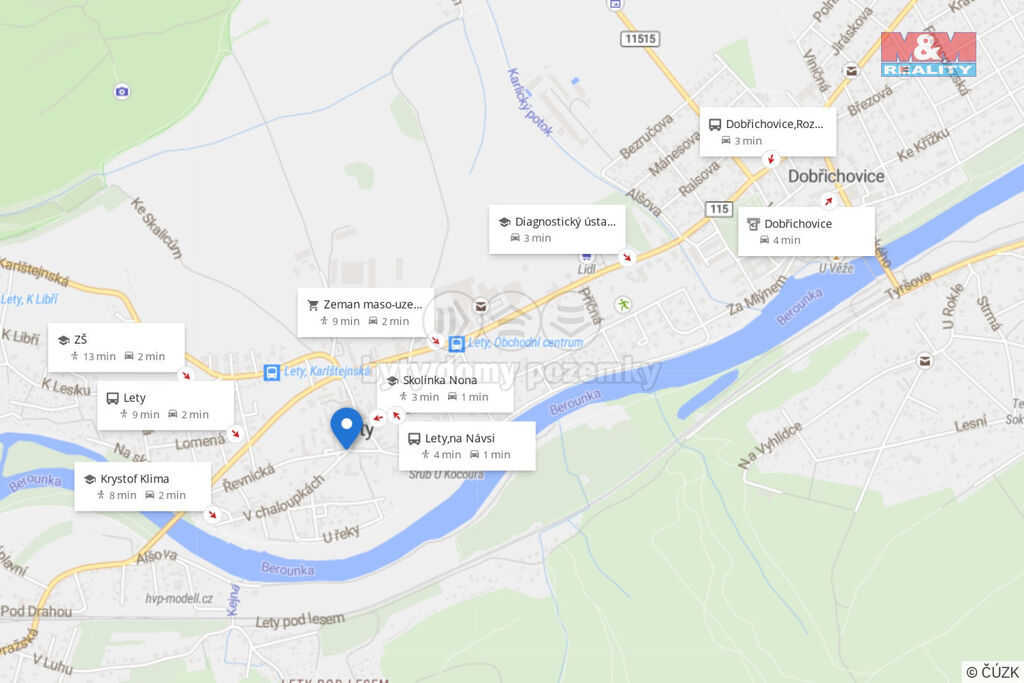Open the Zeman maso-uze... shop card
1024x683 pixels.
coord(366,312)
